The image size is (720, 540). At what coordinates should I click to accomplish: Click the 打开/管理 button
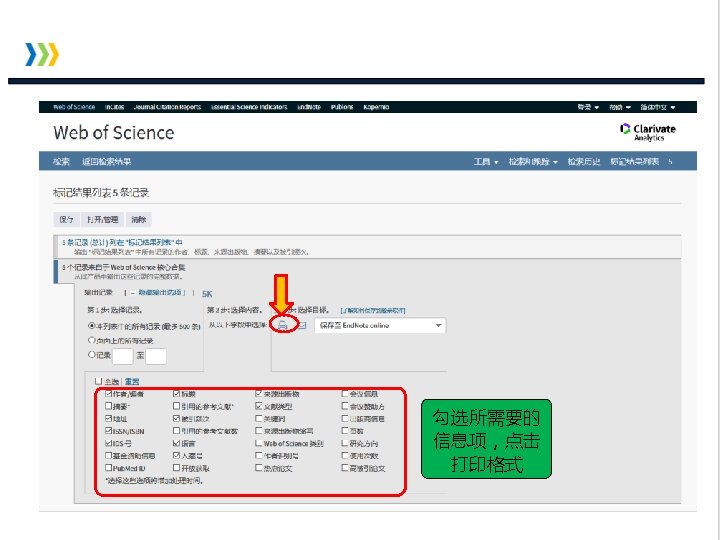103,219
